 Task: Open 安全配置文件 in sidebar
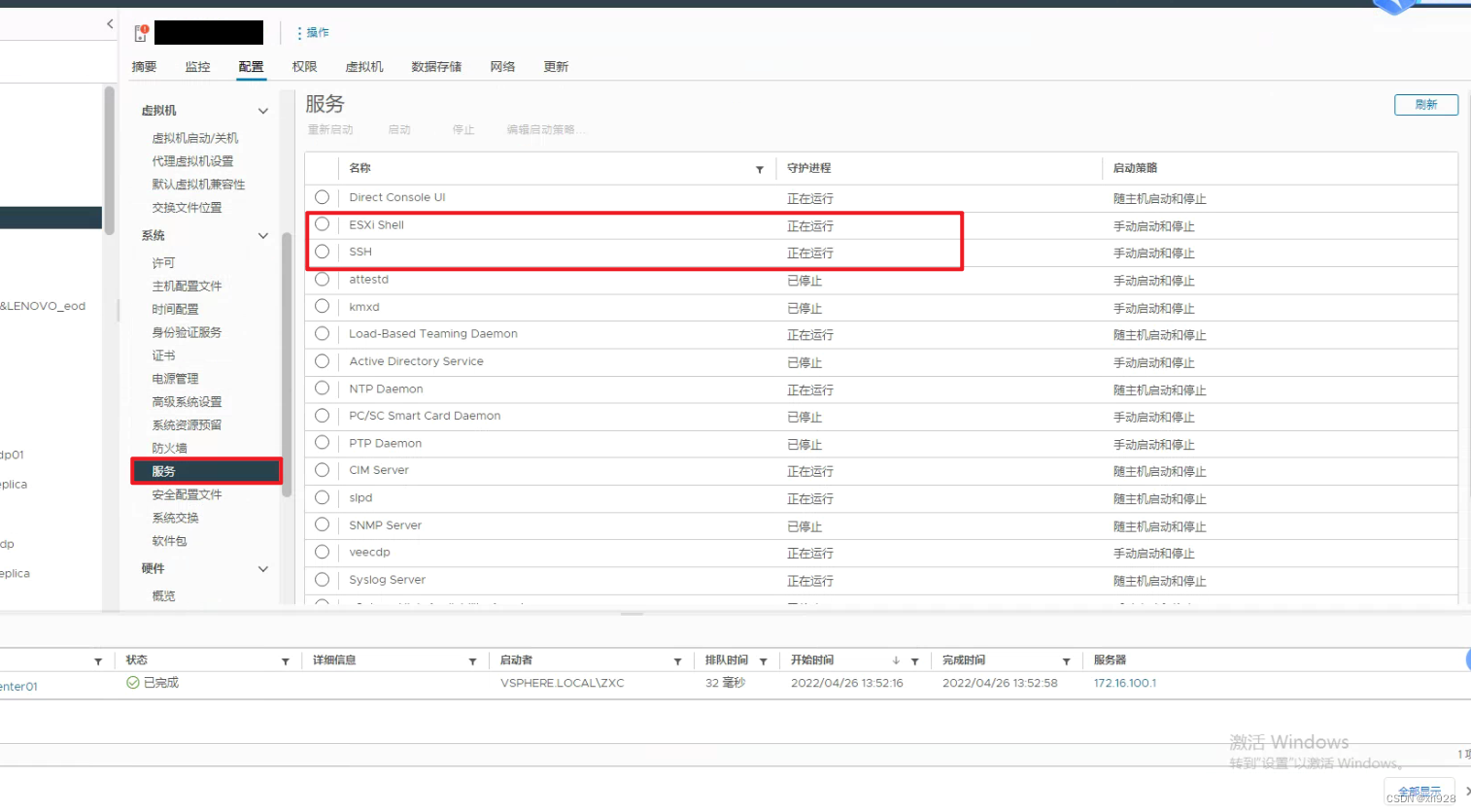pos(187,495)
